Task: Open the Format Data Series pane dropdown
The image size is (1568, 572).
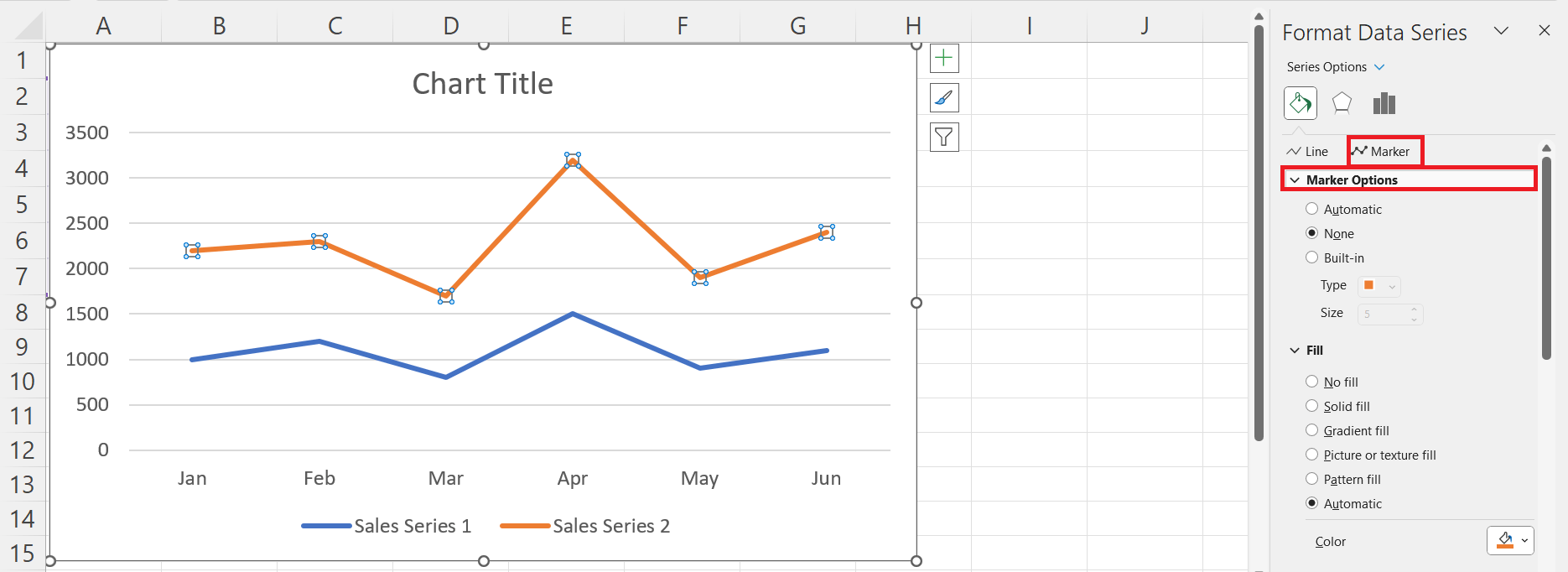Action: point(1501,30)
